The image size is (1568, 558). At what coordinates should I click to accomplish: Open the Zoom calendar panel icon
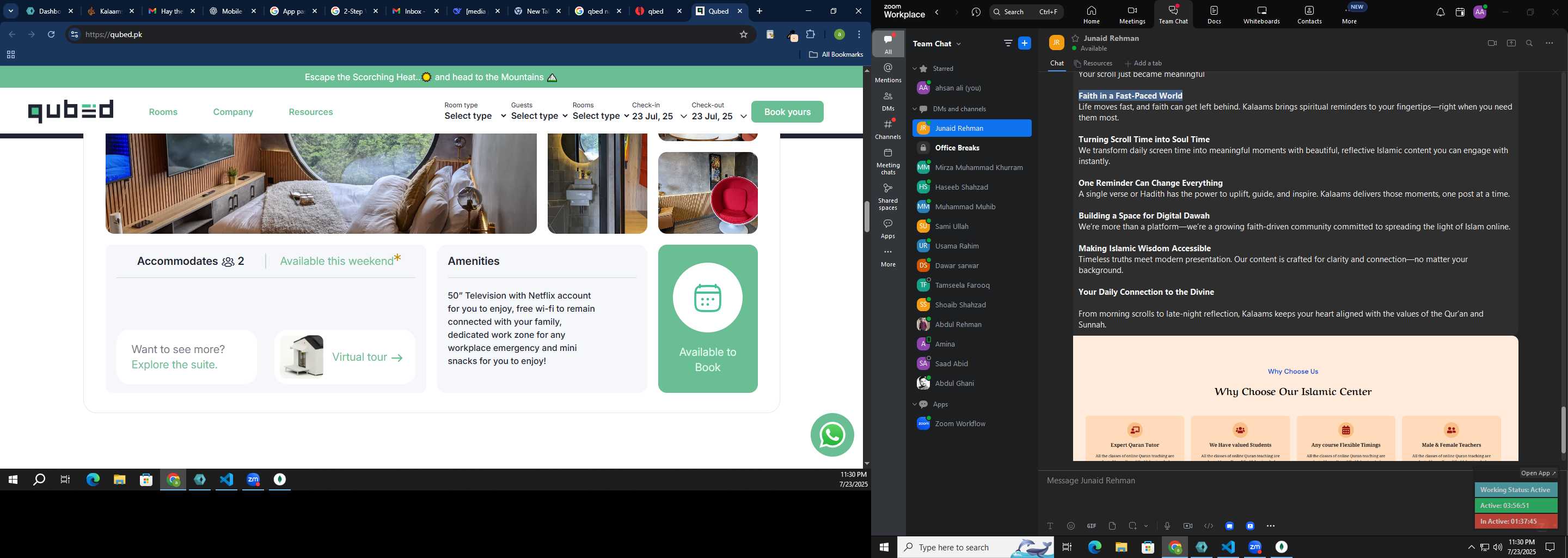(1460, 12)
